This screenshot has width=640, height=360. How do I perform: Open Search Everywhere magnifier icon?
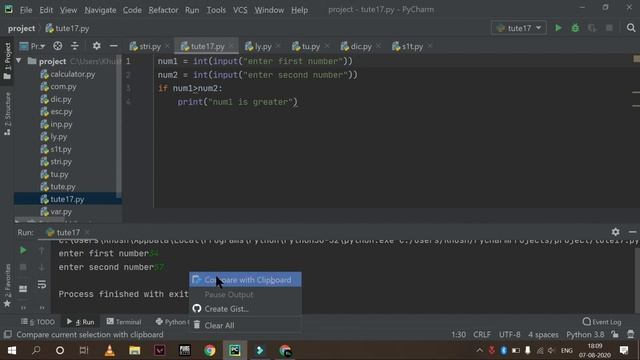631,28
